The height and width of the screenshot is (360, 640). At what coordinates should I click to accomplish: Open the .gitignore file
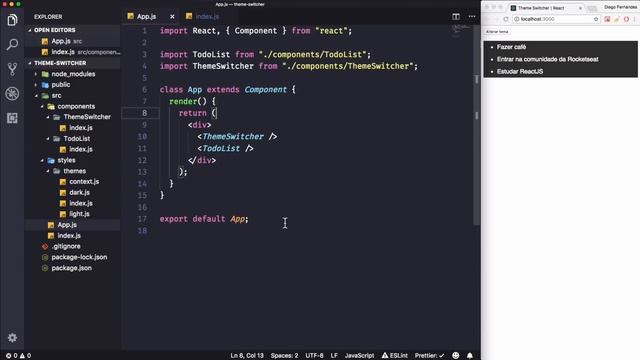[x=66, y=247]
